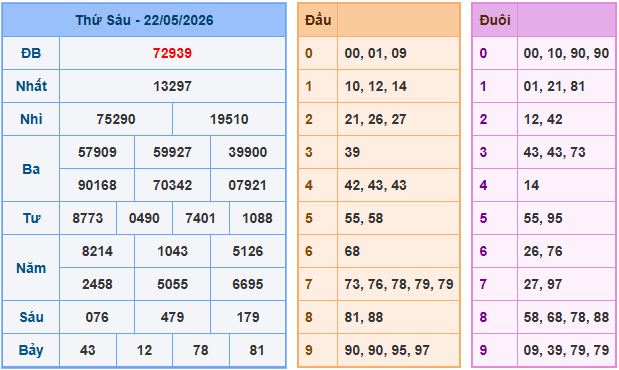Screen dimensions: 619x370
Task: Select Đuôi row '58, 68, 78, 88'
Action: tap(566, 317)
